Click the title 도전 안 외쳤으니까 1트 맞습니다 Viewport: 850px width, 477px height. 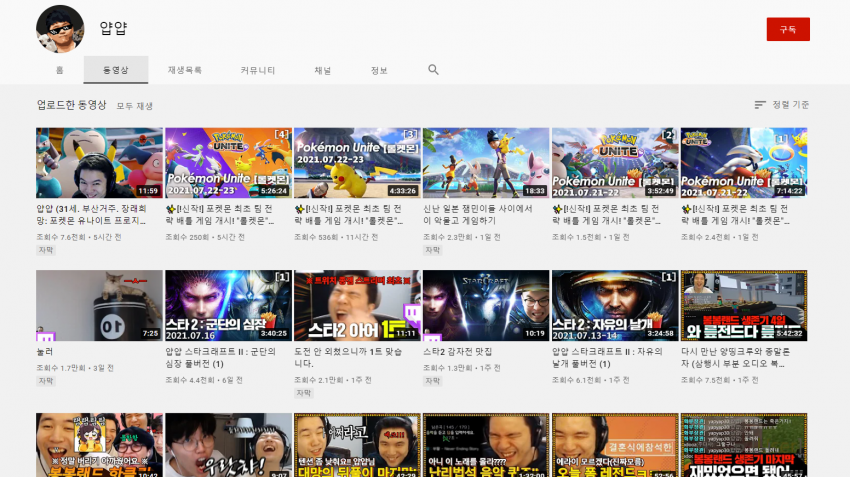348,358
